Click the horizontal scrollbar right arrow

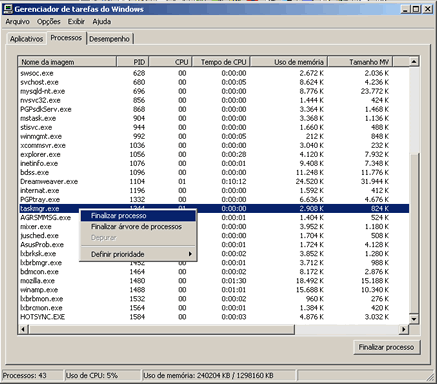[x=404, y=329]
